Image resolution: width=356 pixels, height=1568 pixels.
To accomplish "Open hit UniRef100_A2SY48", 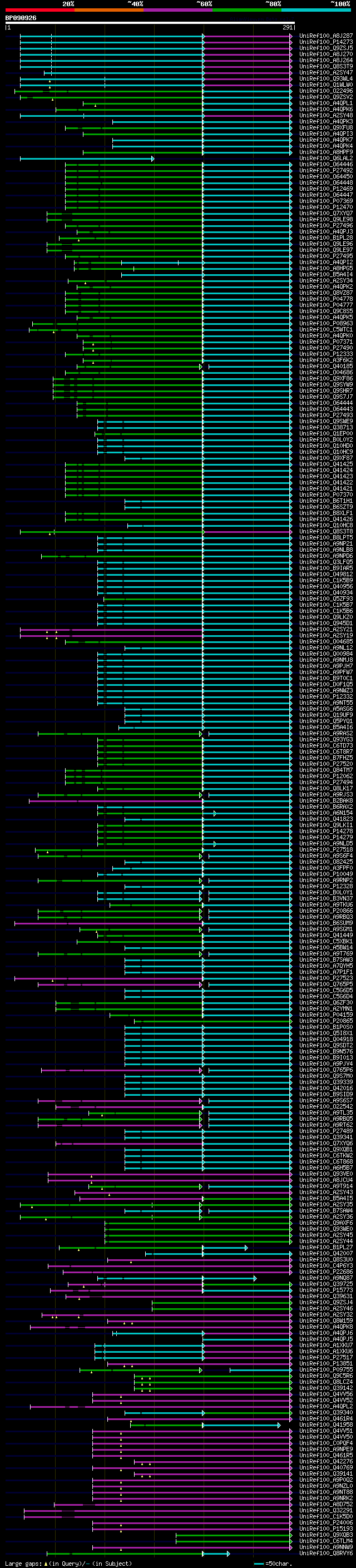I will (x=326, y=115).
